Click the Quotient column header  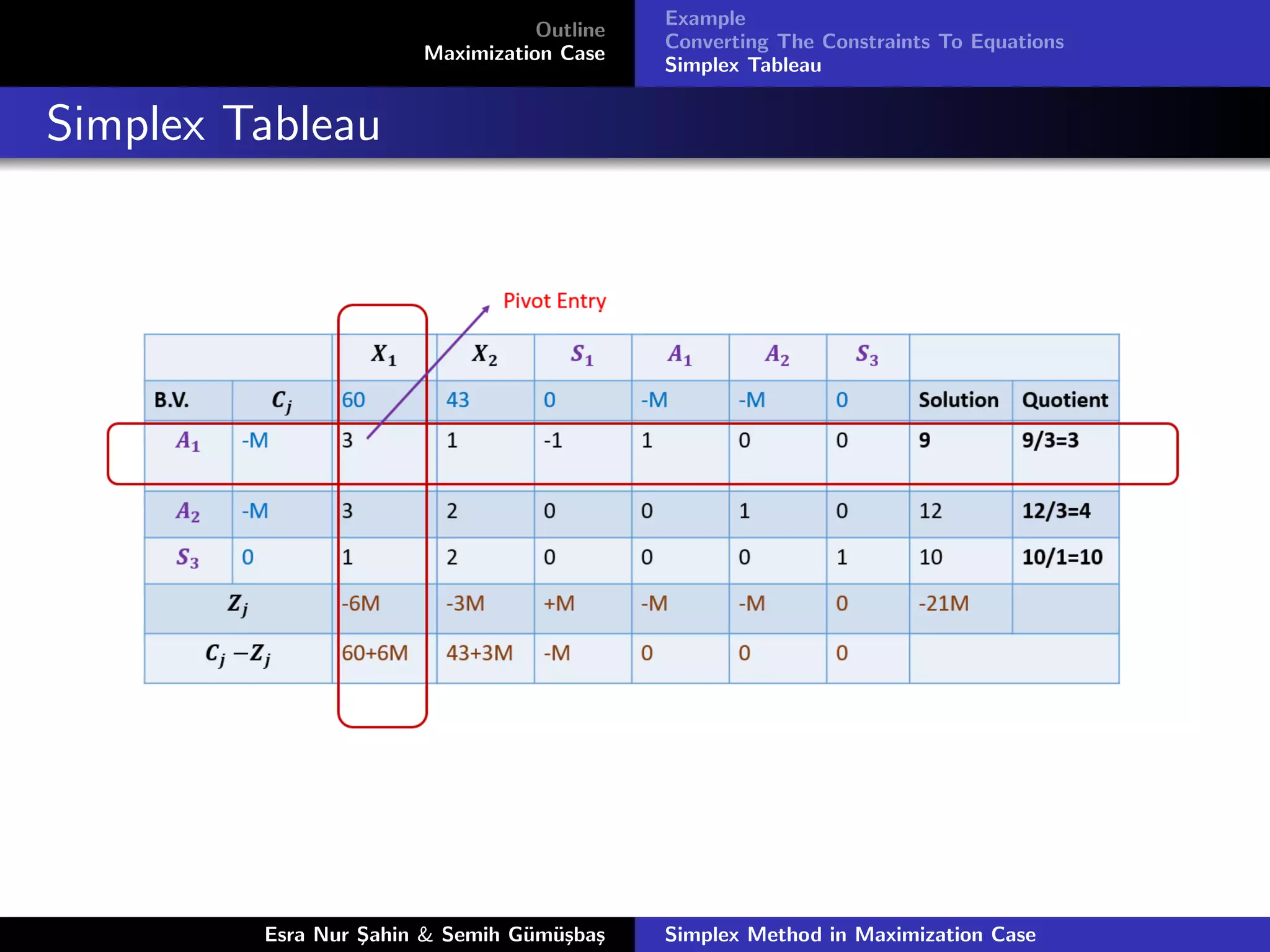point(1065,400)
